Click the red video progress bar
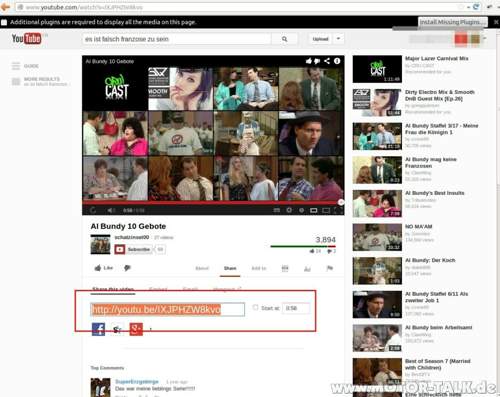Viewport: 500px width, 397px height. pos(212,202)
